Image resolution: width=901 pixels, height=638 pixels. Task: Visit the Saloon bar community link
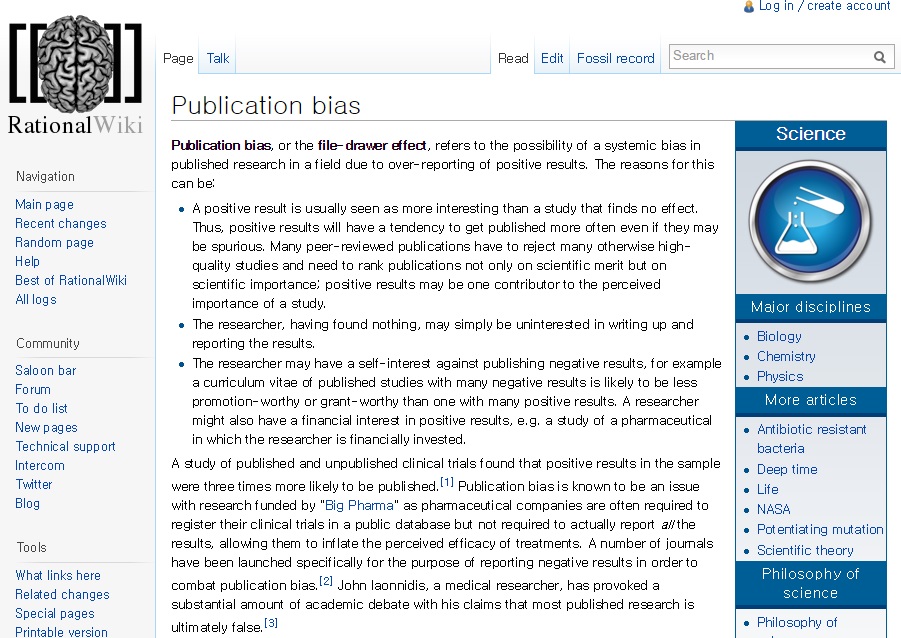tap(45, 370)
